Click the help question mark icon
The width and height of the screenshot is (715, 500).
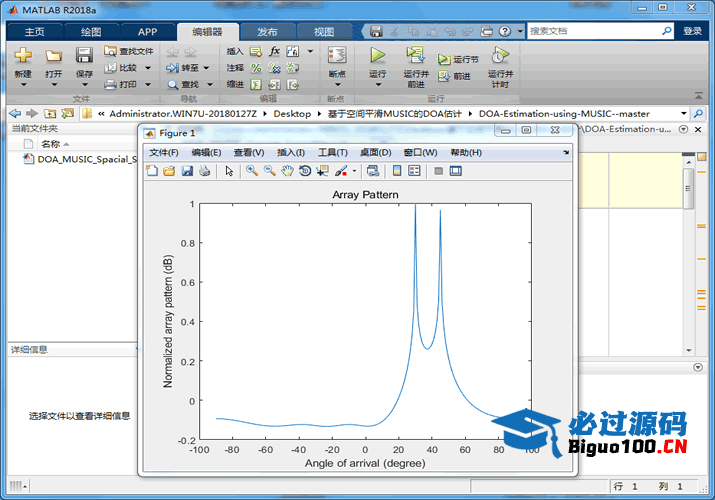click(x=505, y=31)
